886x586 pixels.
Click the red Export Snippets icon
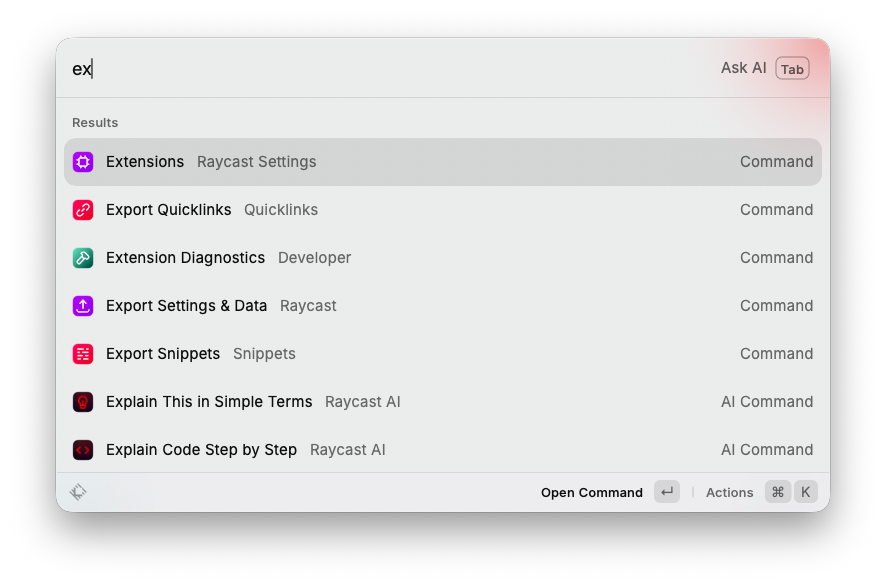(83, 354)
